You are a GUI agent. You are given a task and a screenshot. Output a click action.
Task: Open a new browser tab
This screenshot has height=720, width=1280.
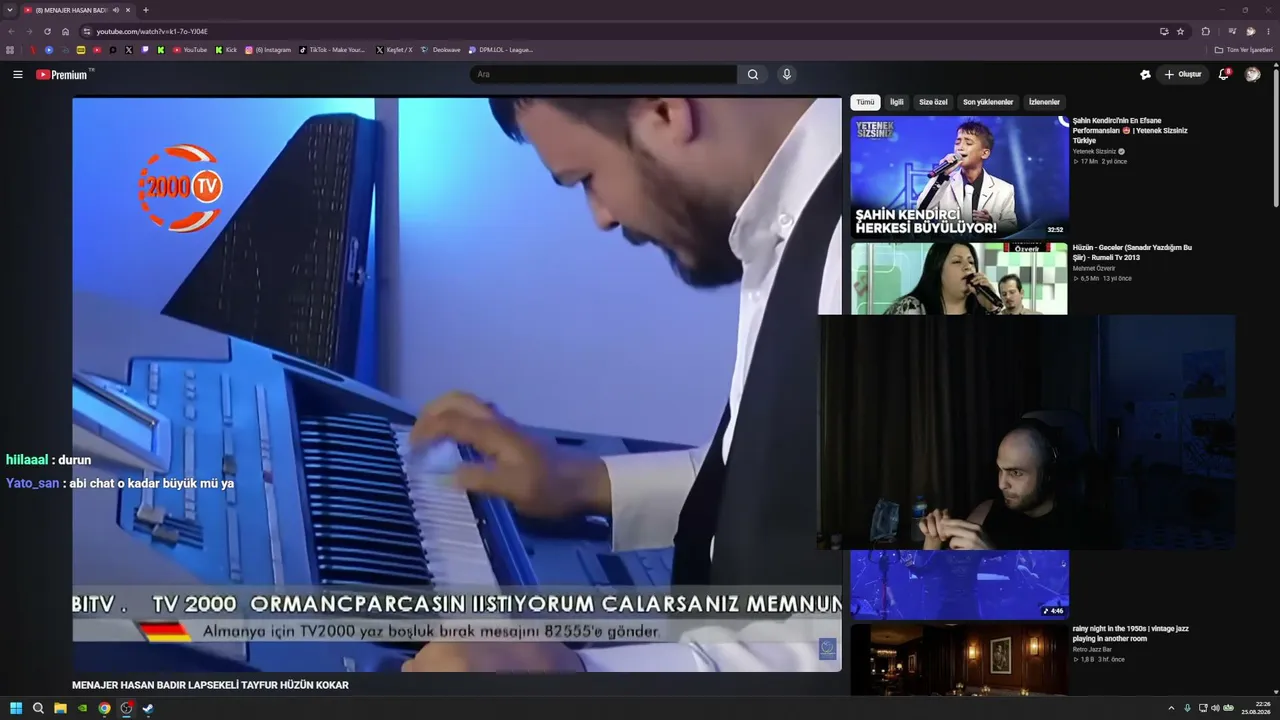coord(146,10)
